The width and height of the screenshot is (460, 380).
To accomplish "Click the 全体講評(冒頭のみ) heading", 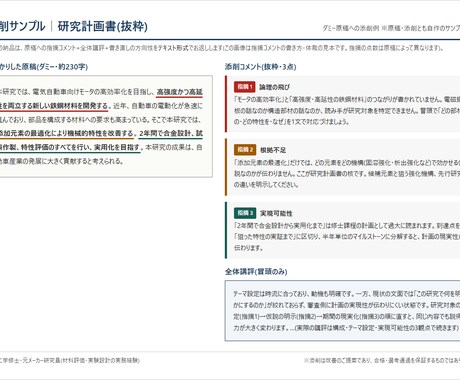I will point(256,272).
